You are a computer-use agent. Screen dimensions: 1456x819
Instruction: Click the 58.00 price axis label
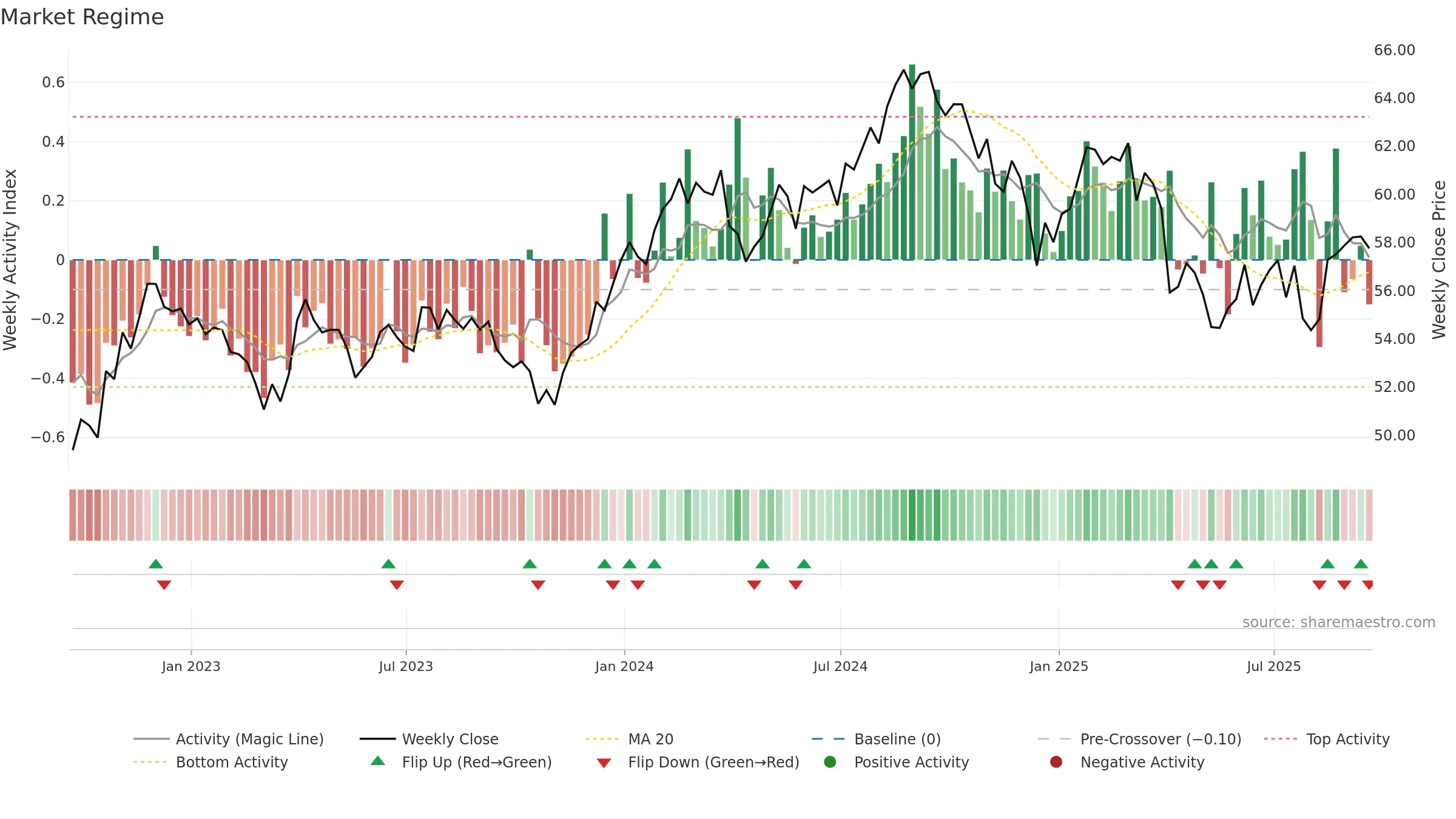pyautogui.click(x=1395, y=243)
